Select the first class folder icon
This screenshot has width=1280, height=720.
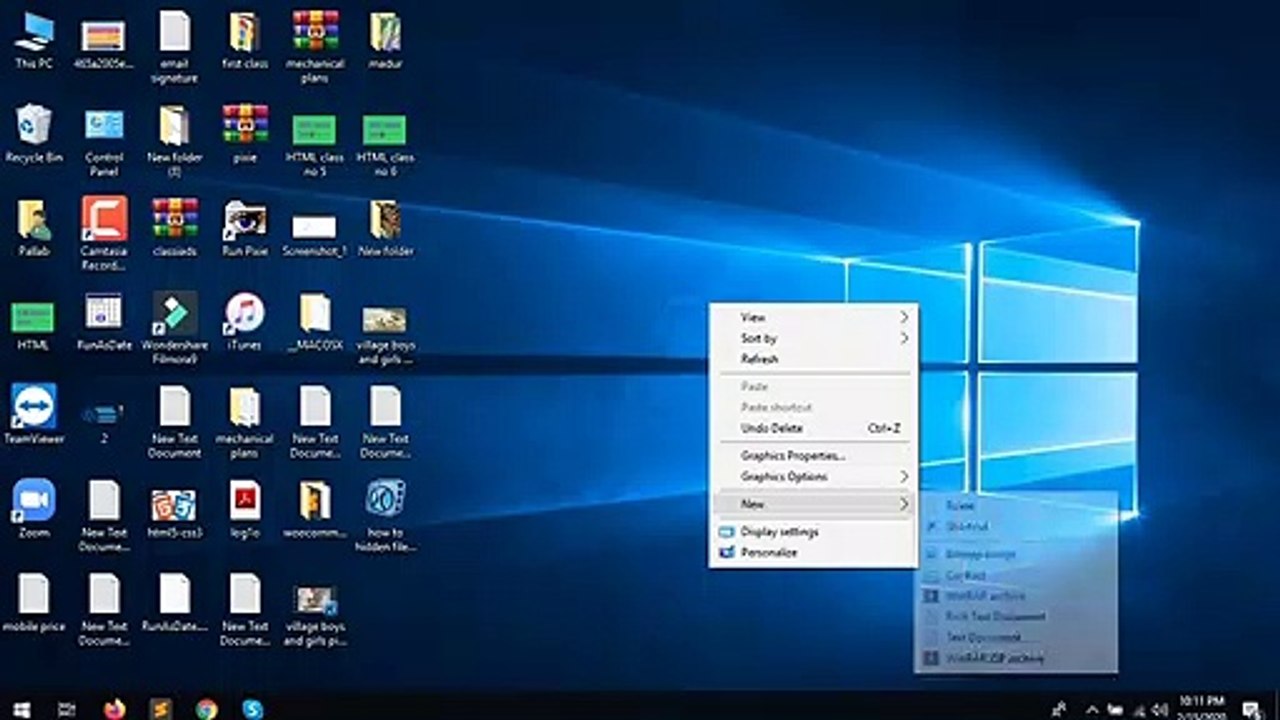click(x=244, y=41)
